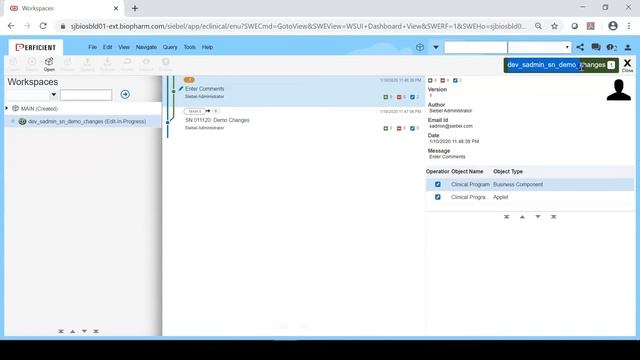The width and height of the screenshot is (640, 360).
Task: Click the MAIN workspace tree icon
Action: pyautogui.click(x=16, y=109)
